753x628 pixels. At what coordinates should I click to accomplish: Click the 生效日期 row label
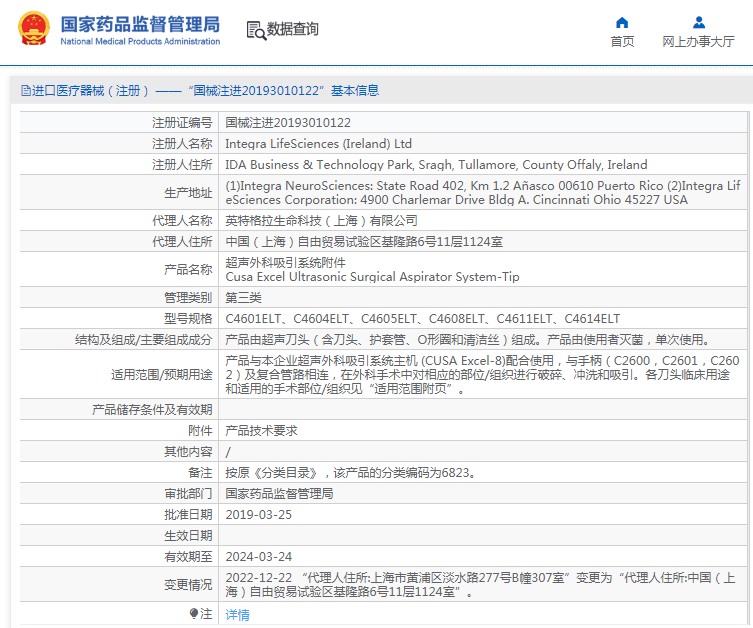188,536
